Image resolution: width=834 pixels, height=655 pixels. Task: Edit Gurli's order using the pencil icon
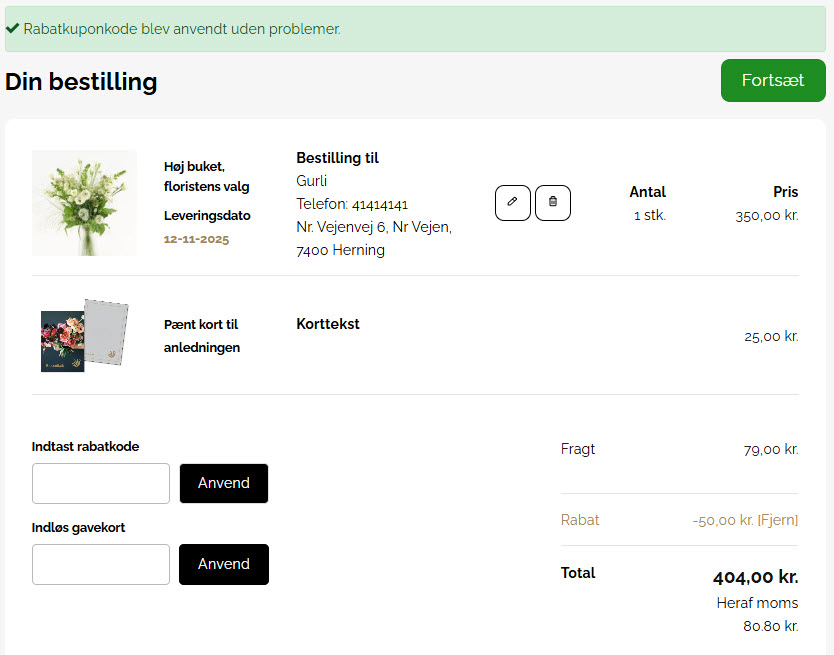(512, 202)
